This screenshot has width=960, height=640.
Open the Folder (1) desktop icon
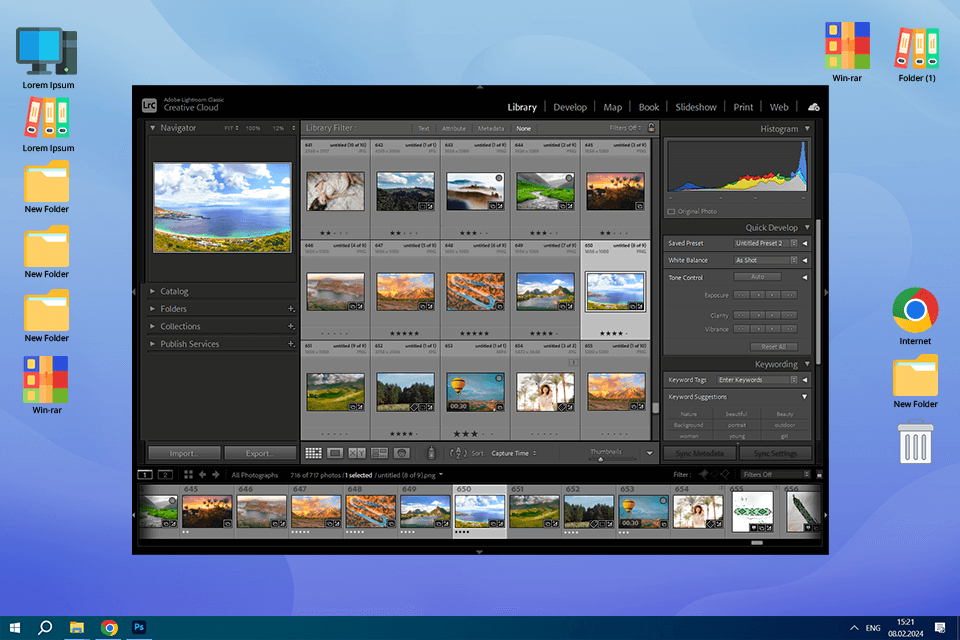pyautogui.click(x=917, y=48)
